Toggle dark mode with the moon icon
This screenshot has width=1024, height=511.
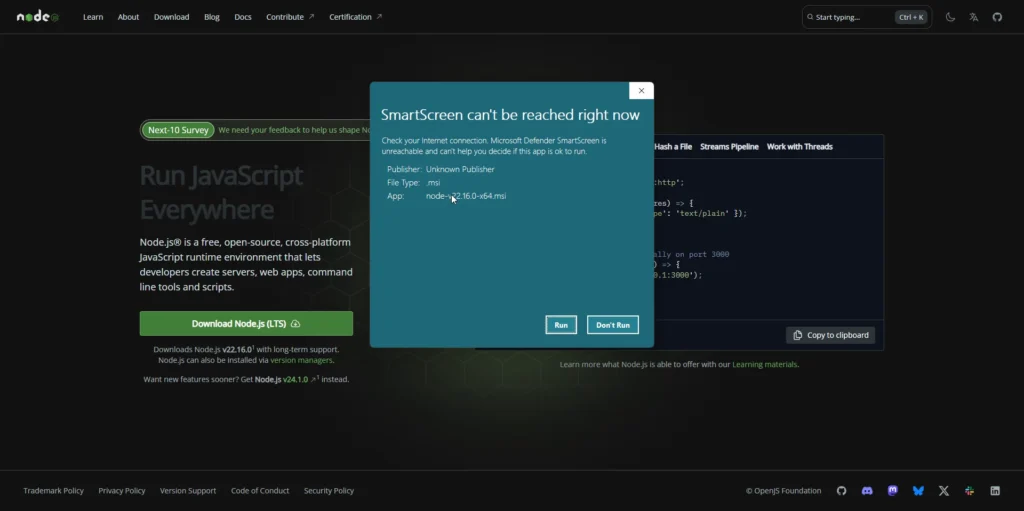point(950,17)
